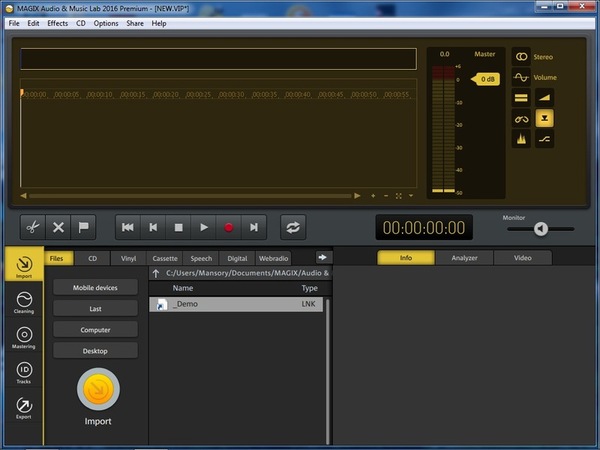The width and height of the screenshot is (600, 450).
Task: Click the delete X tool button
Action: point(58,227)
